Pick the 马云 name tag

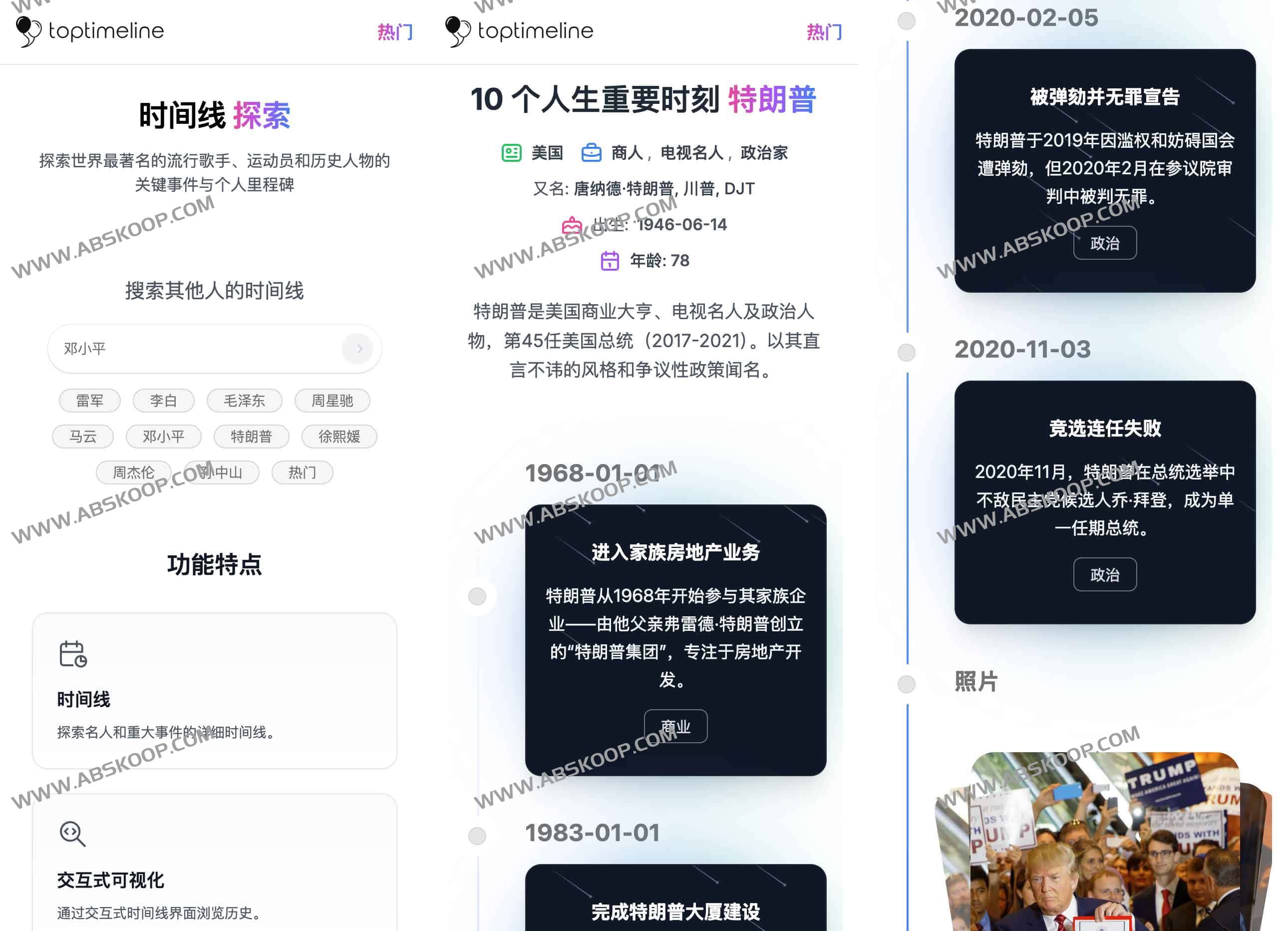(x=83, y=437)
